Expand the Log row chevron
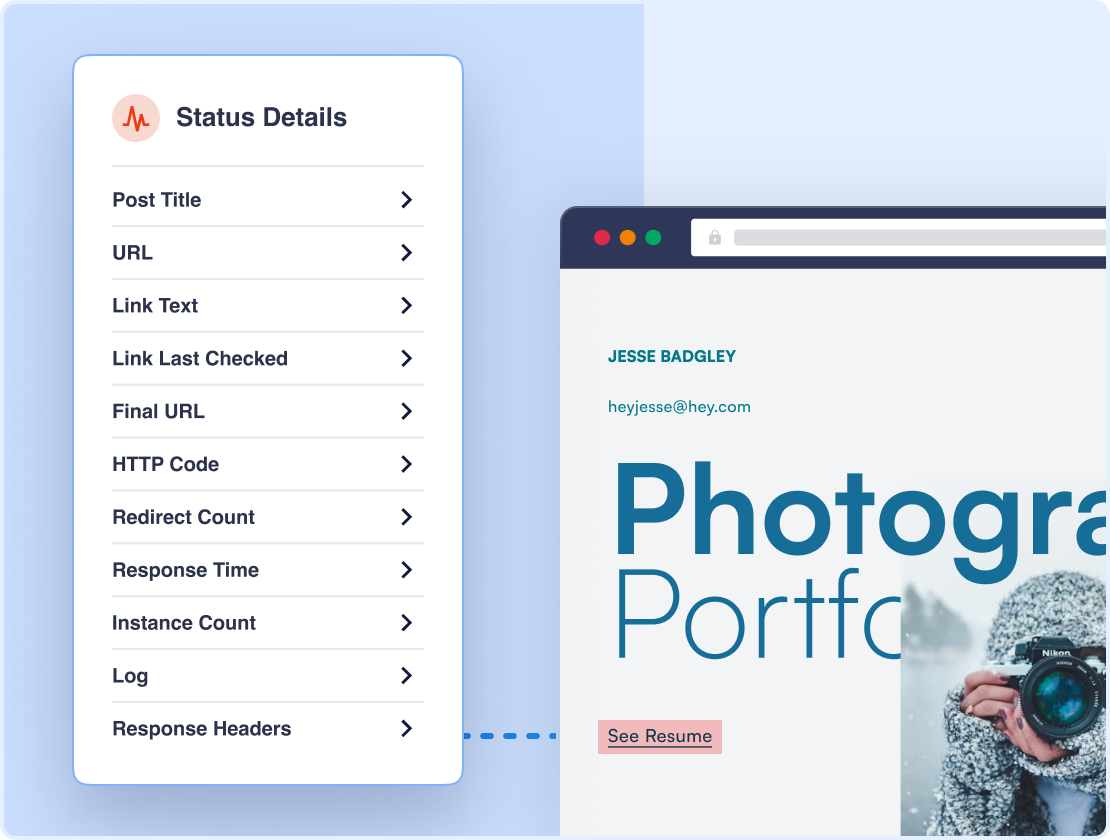This screenshot has width=1110, height=840. [x=406, y=676]
